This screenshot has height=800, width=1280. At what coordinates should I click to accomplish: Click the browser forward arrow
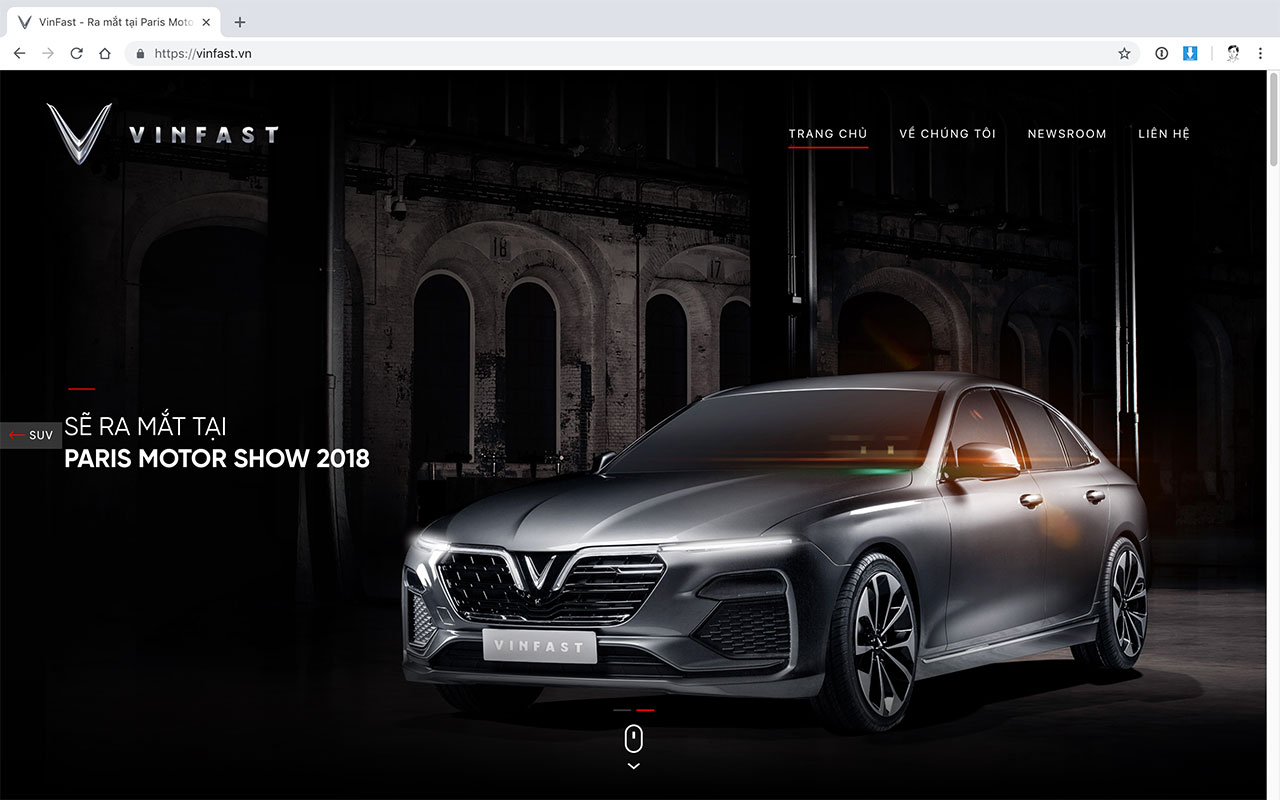coord(47,54)
